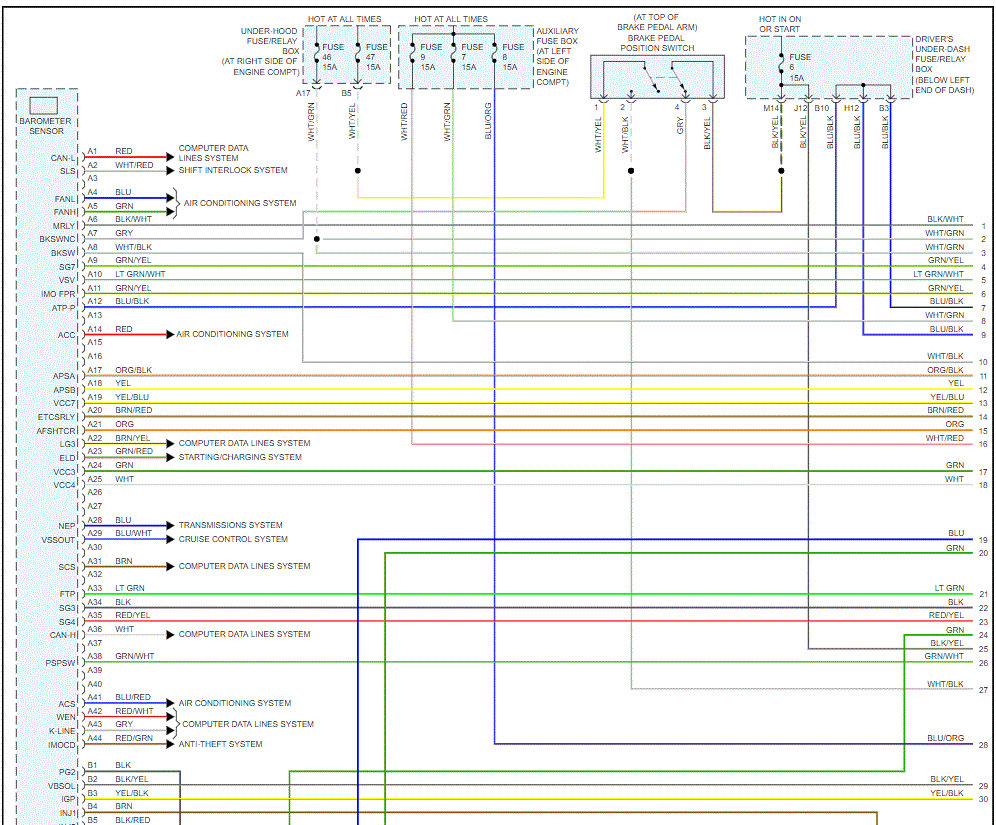Select the FUSE 46 15A label
This screenshot has height=825, width=996.
332,57
